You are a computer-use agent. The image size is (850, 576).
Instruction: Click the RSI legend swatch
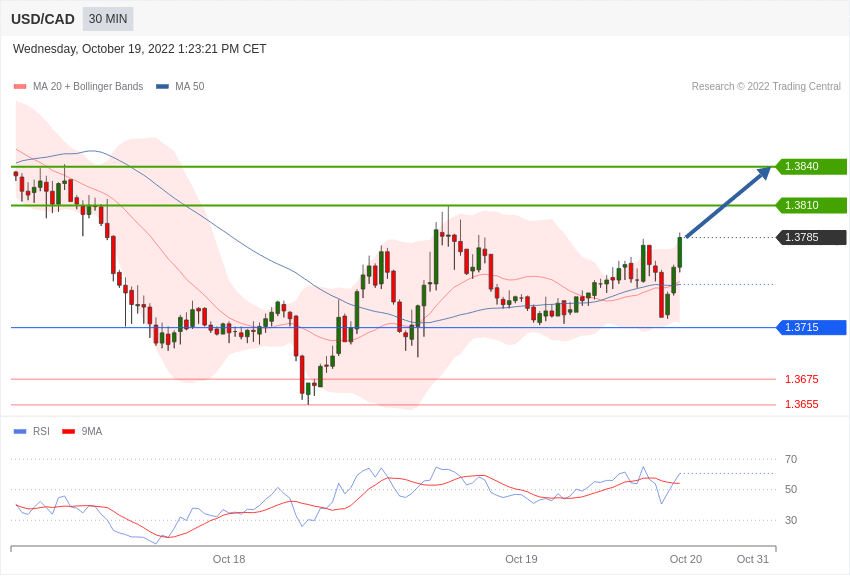(x=20, y=432)
